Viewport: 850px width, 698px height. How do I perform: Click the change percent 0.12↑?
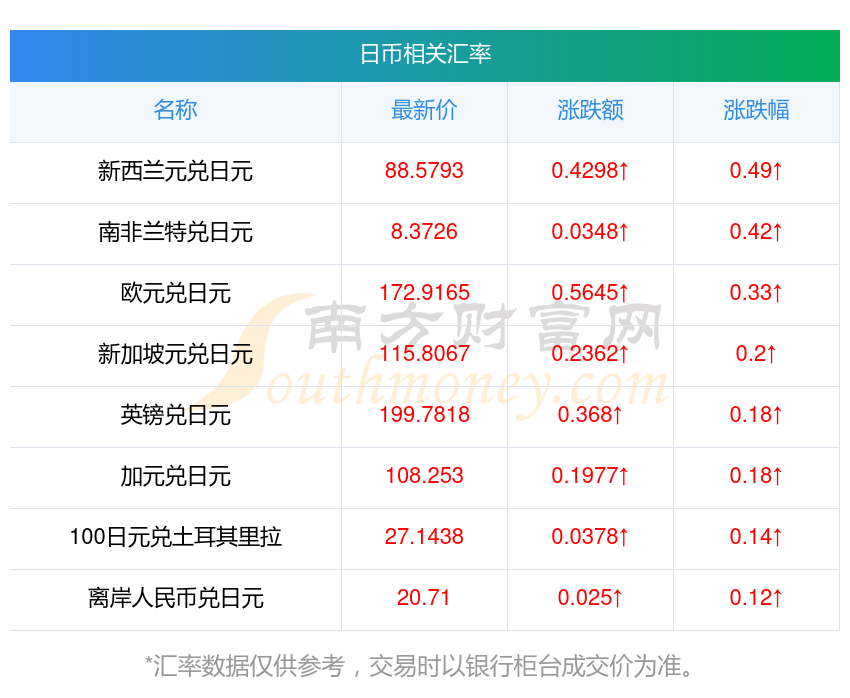click(x=756, y=598)
